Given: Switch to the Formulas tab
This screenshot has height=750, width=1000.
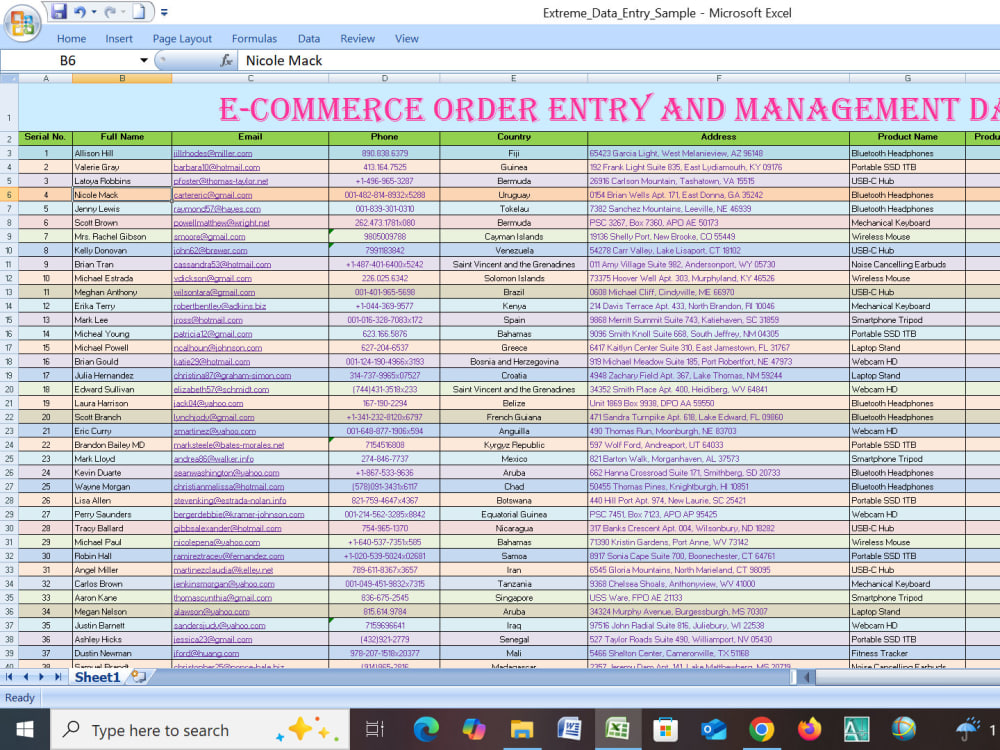Looking at the screenshot, I should click(254, 39).
